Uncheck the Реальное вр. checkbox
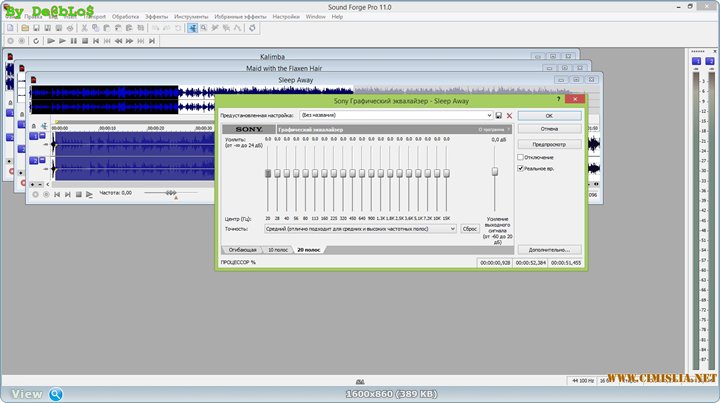The height and width of the screenshot is (403, 720). (520, 169)
